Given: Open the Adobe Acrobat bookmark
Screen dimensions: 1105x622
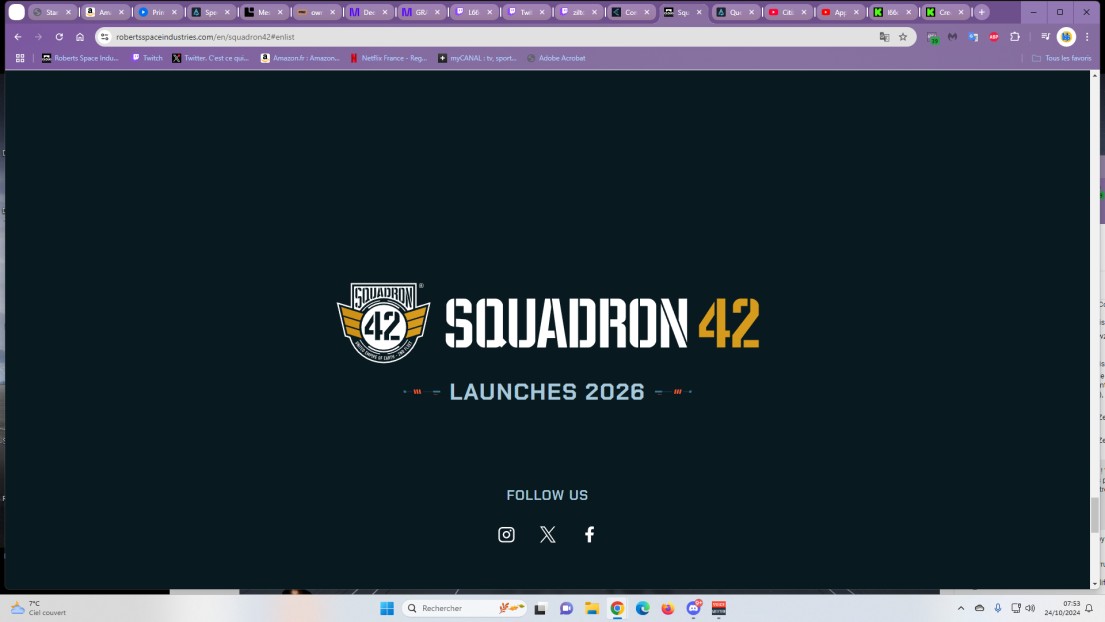Looking at the screenshot, I should 556,58.
